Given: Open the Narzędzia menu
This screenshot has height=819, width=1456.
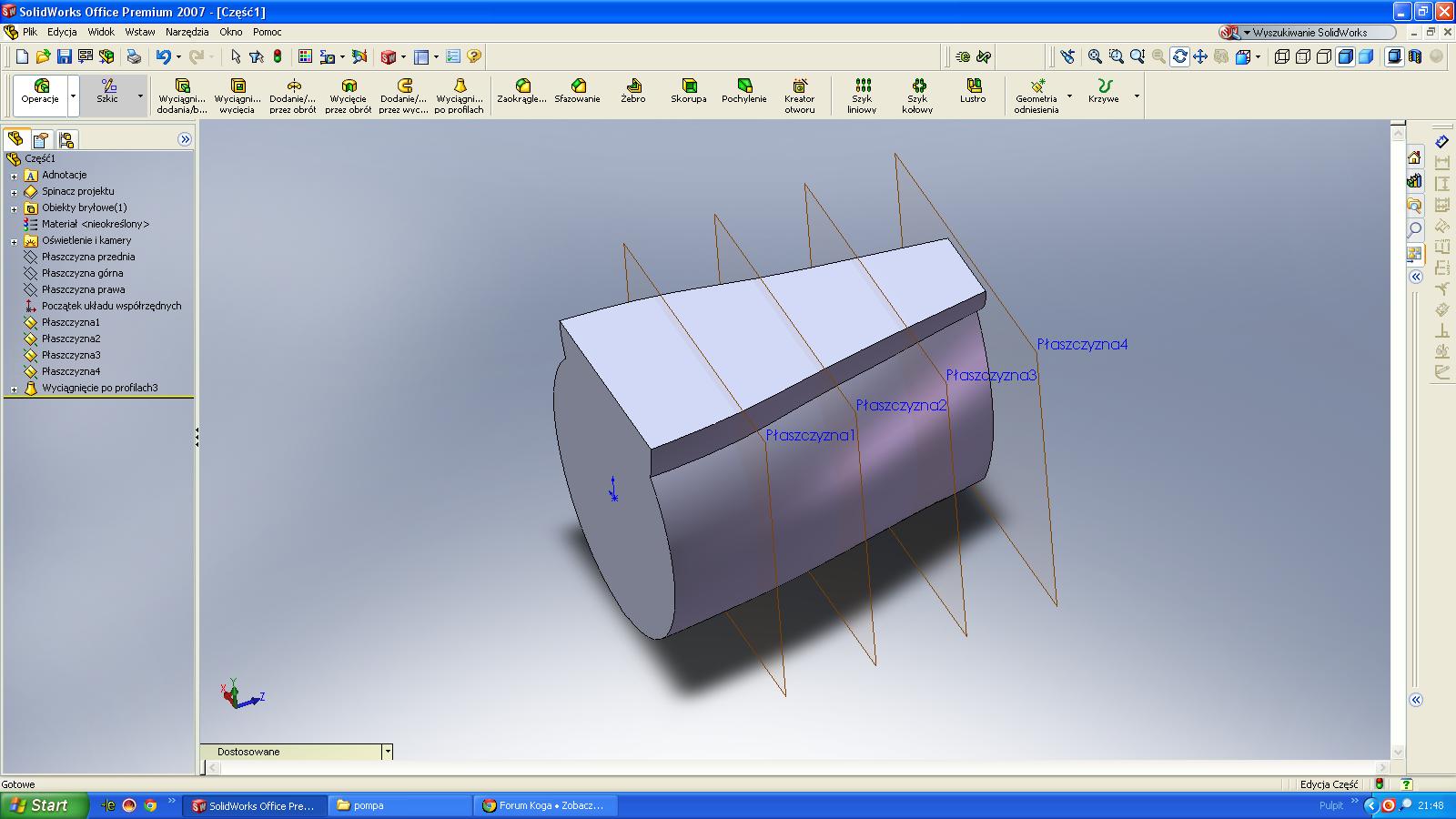Looking at the screenshot, I should click(x=187, y=32).
